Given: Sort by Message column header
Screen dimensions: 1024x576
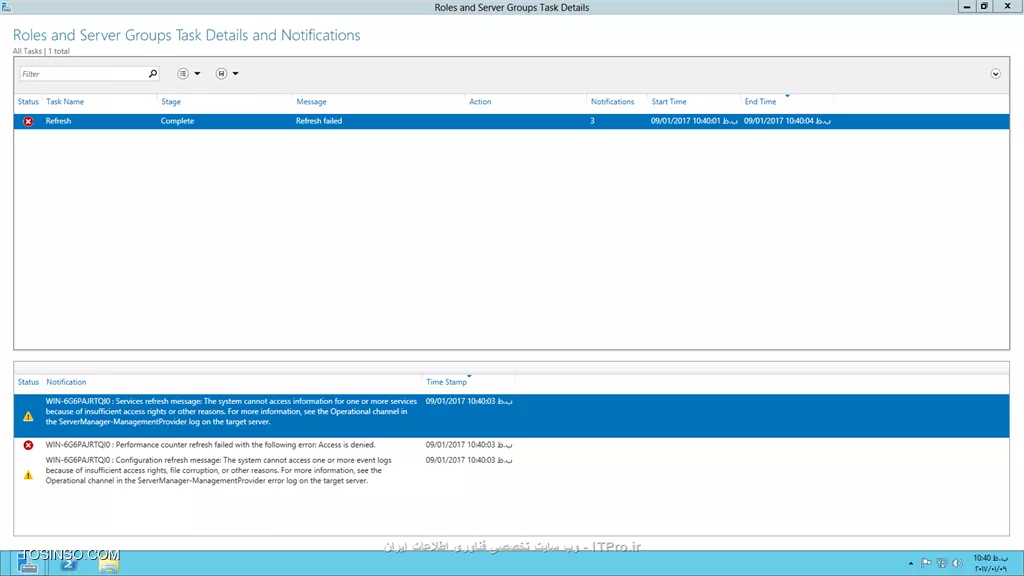Looking at the screenshot, I should pos(312,102).
